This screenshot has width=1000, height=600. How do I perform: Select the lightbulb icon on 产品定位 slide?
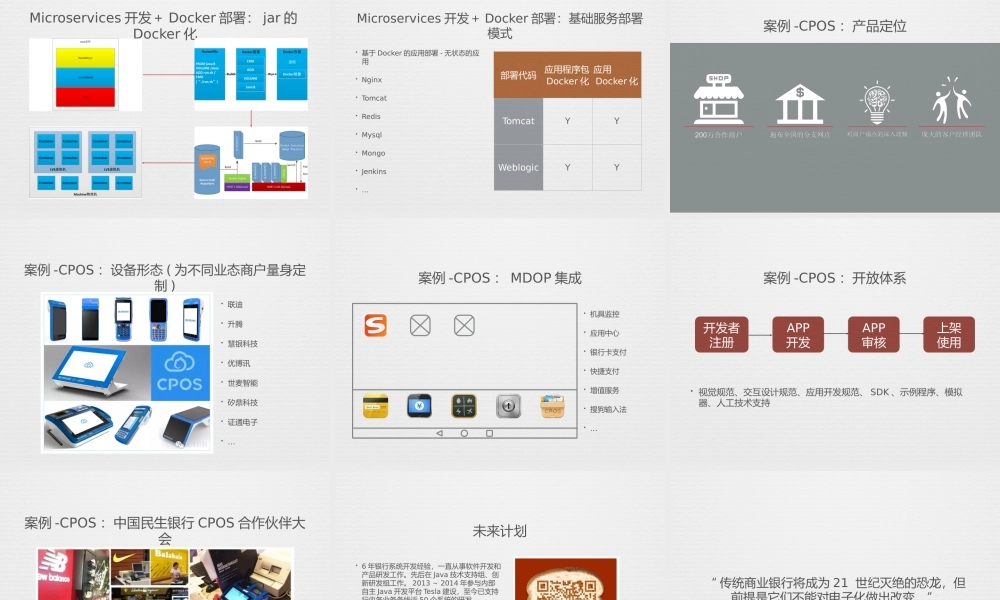coord(876,100)
